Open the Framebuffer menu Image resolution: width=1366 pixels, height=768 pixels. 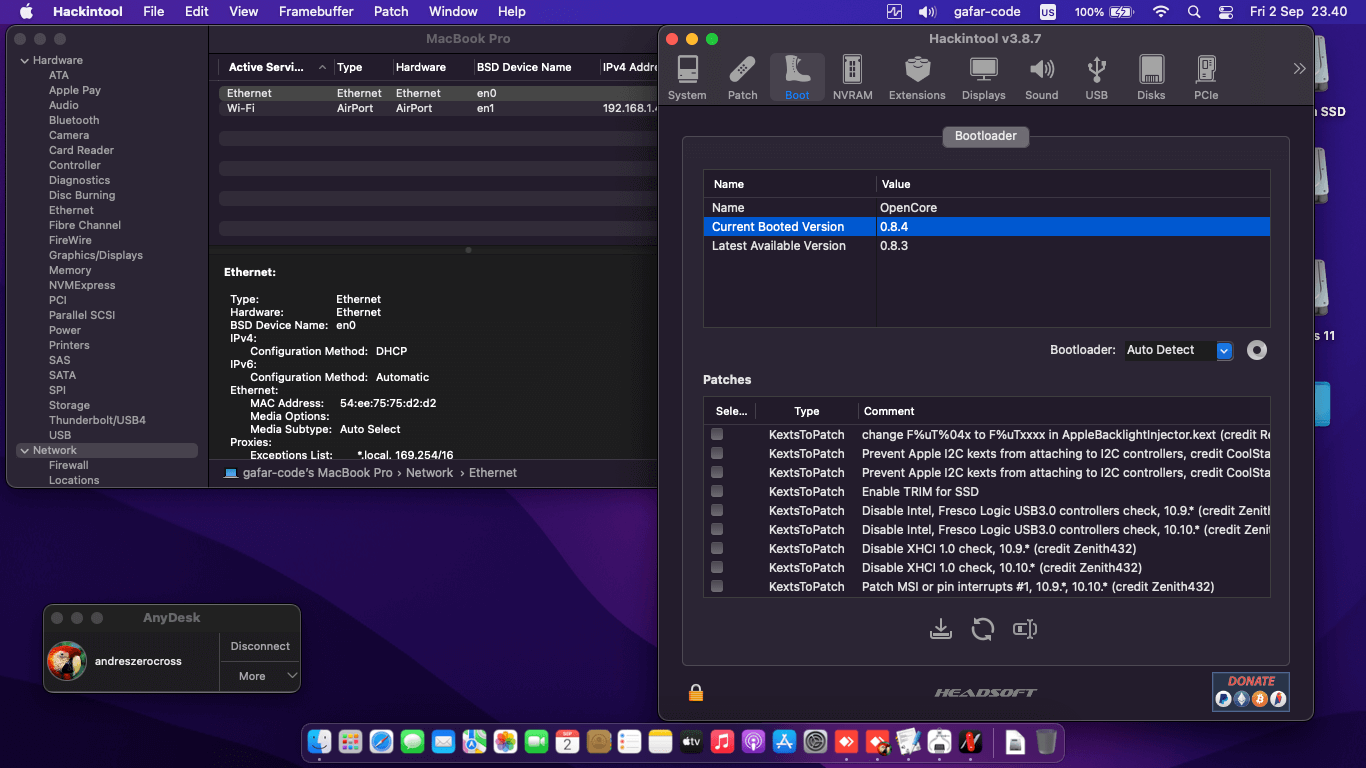pyautogui.click(x=316, y=12)
